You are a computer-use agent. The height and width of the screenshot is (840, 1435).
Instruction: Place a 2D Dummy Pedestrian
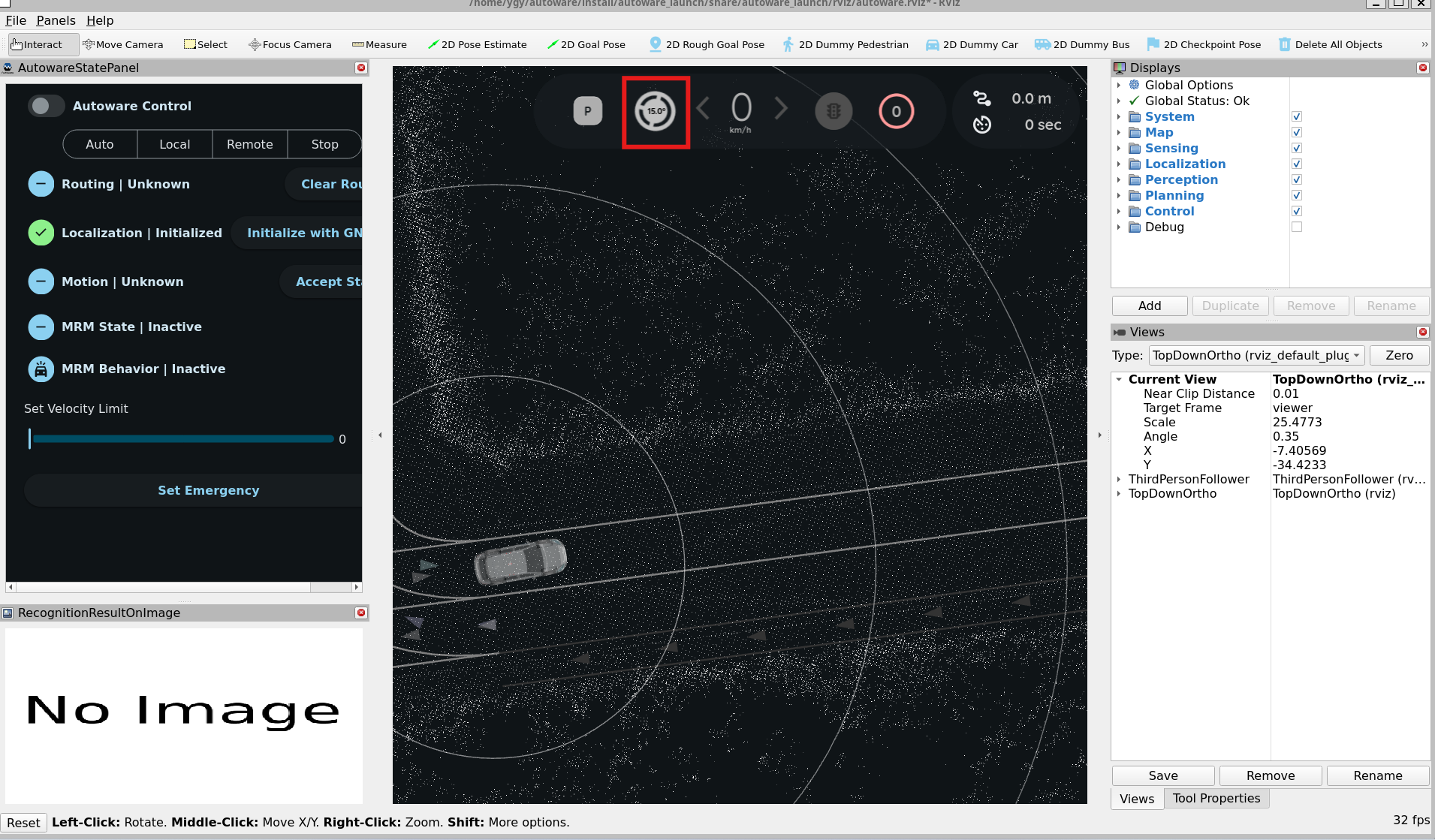point(845,44)
